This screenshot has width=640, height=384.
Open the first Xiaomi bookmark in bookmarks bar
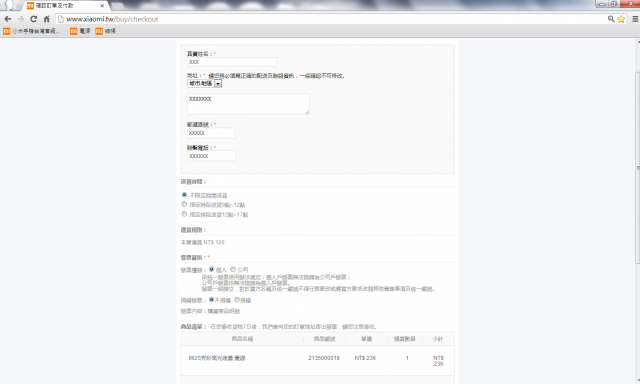[x=31, y=31]
